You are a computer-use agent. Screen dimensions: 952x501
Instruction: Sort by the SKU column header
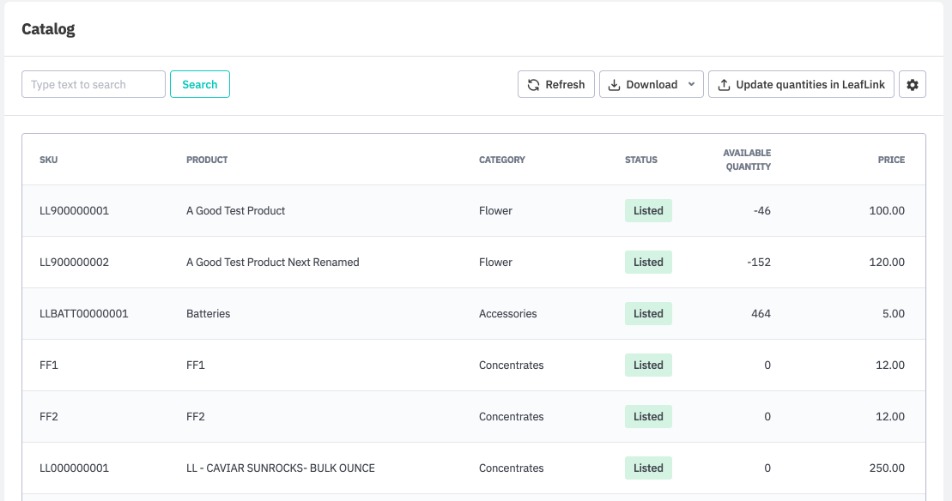pos(49,160)
